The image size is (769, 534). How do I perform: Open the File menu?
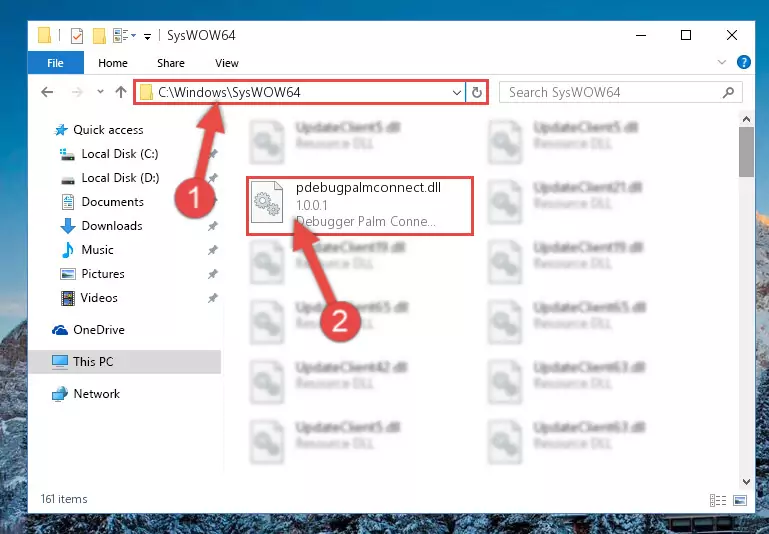point(55,63)
